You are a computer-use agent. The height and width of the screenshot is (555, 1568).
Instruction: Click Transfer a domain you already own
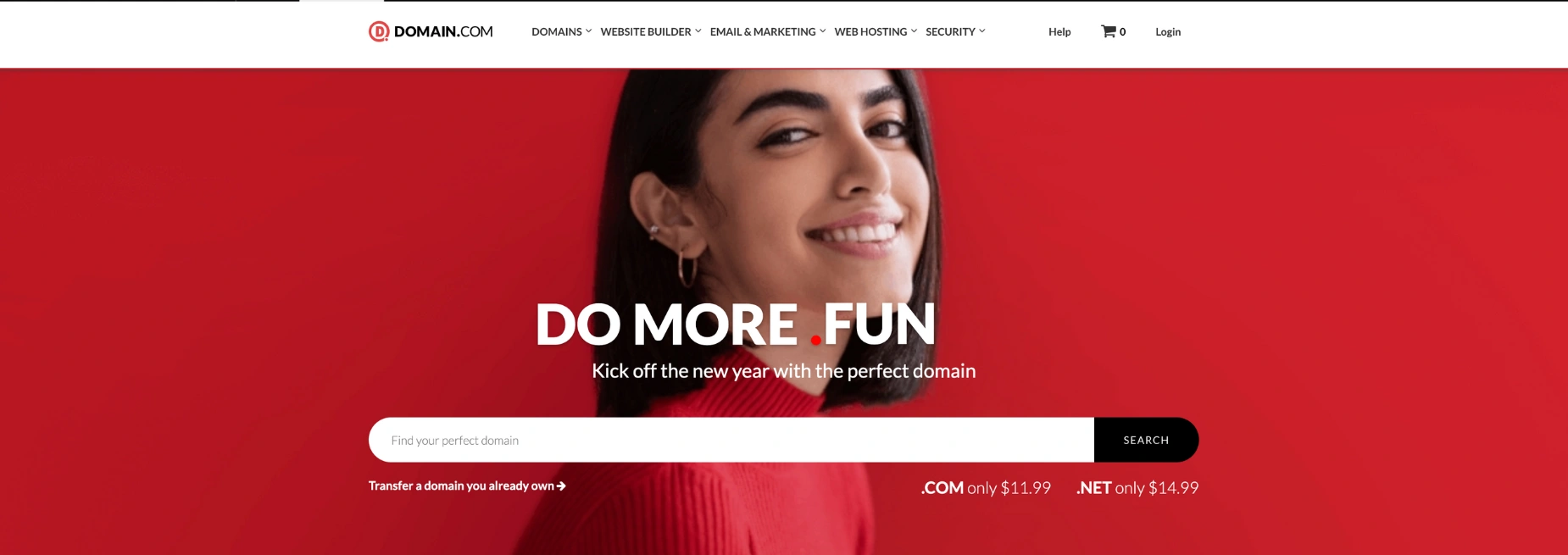(x=461, y=486)
